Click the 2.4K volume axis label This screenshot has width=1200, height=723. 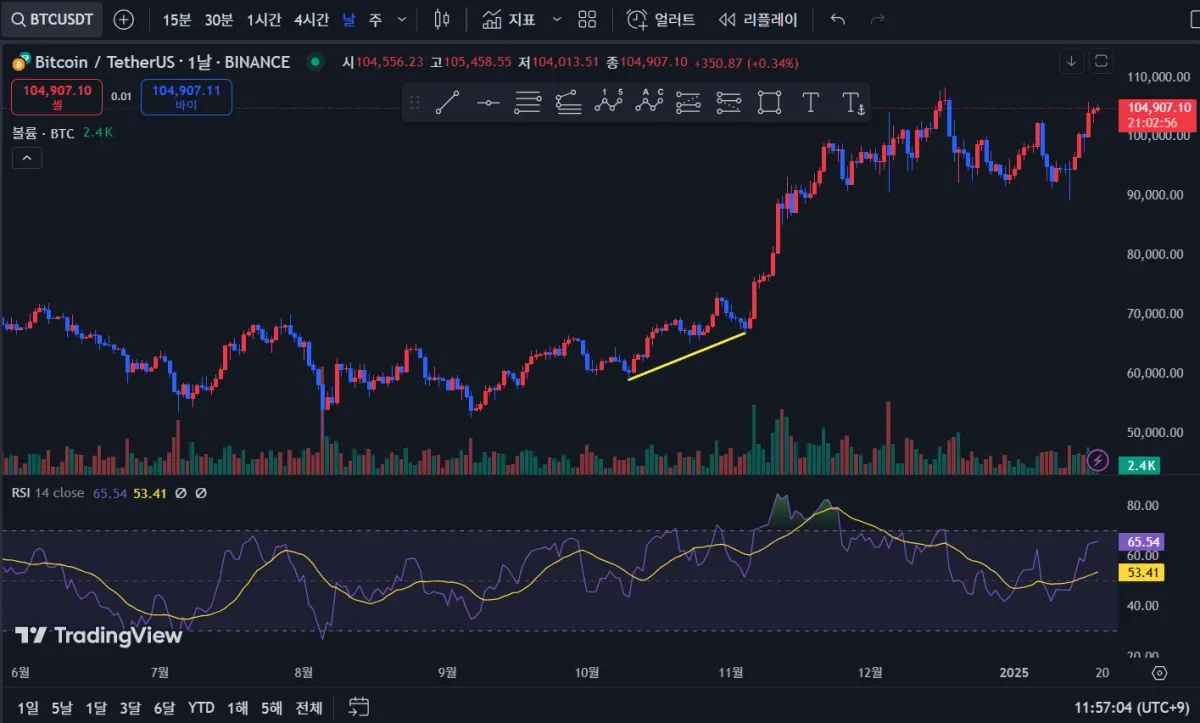click(x=1141, y=465)
